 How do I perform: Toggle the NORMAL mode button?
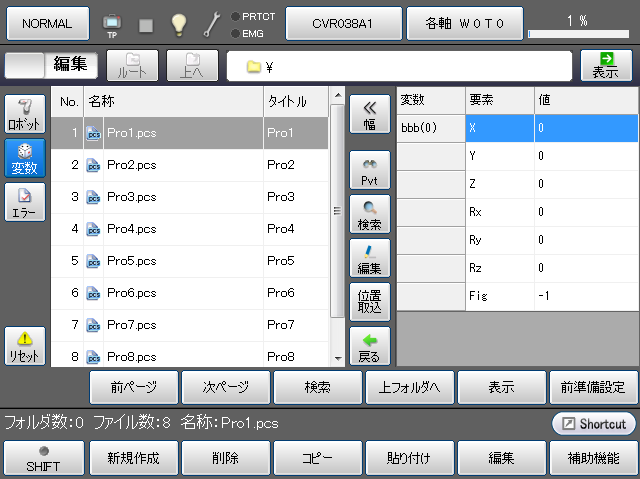(47, 22)
